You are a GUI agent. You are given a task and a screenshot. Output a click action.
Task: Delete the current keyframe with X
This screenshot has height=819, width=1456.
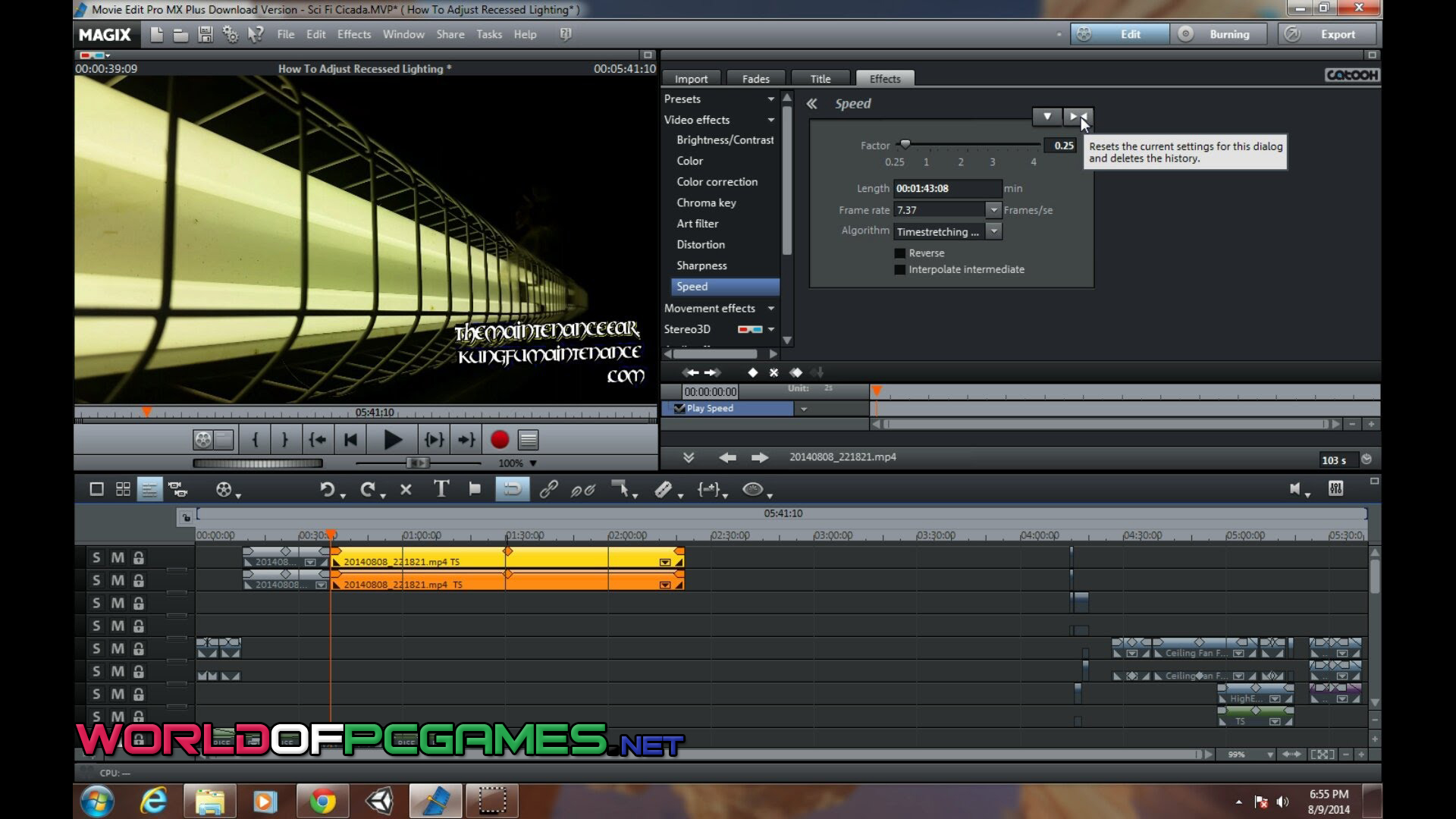tap(773, 372)
